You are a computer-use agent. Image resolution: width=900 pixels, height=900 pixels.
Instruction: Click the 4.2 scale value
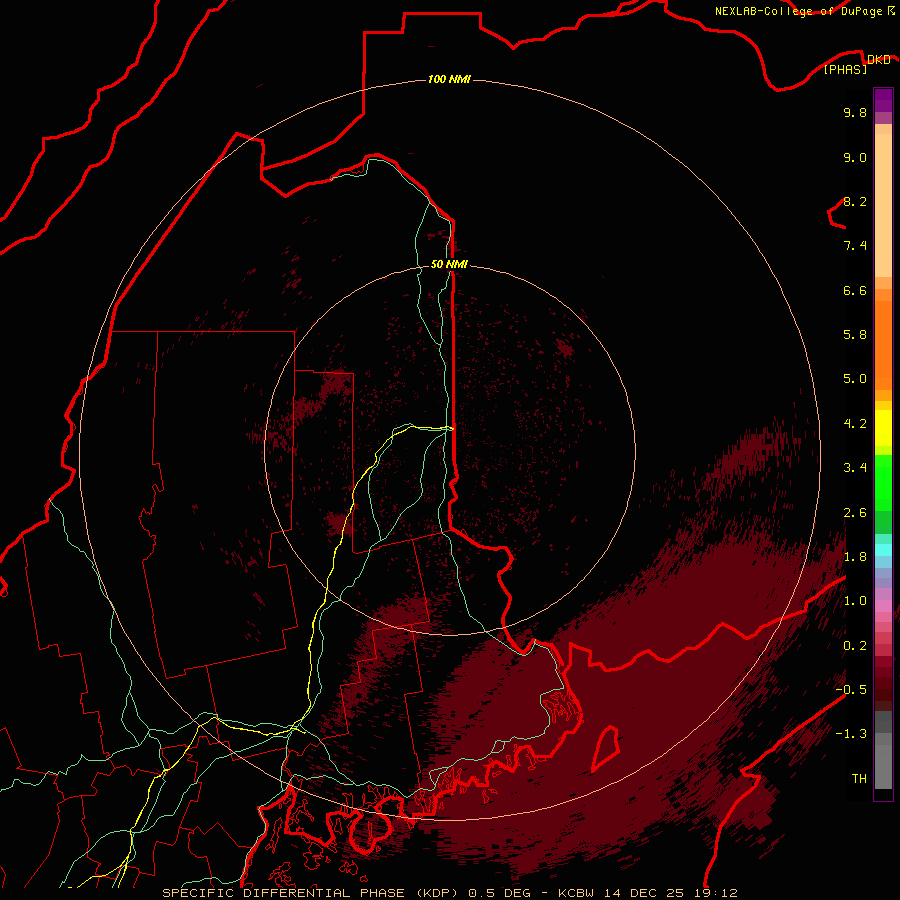[x=855, y=424]
